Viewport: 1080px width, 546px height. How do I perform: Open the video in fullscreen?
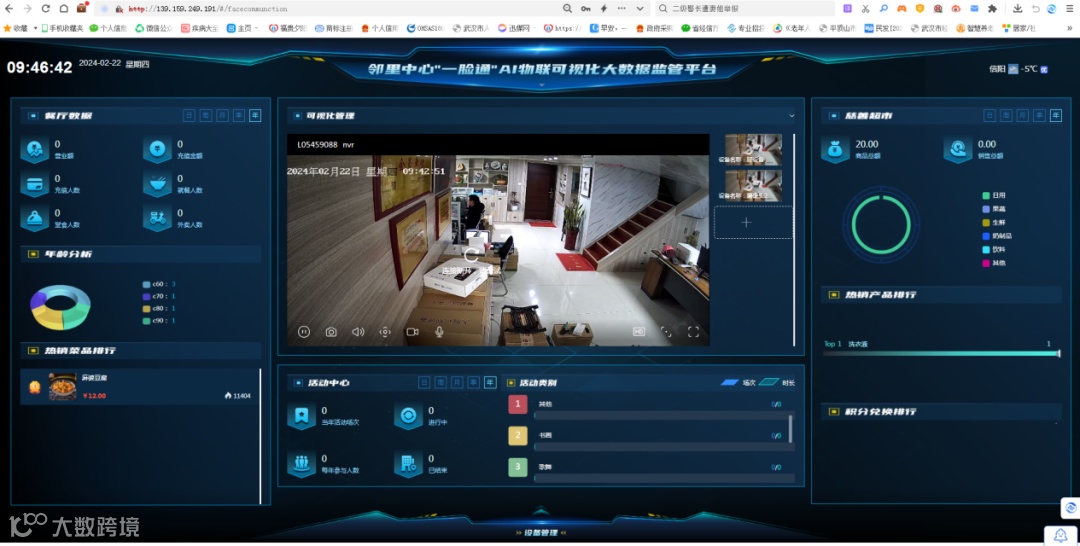pos(693,332)
